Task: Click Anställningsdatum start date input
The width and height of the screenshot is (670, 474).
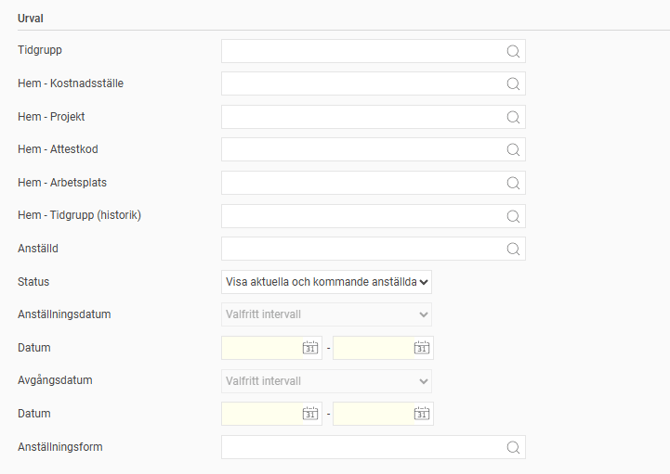Action: click(260, 348)
